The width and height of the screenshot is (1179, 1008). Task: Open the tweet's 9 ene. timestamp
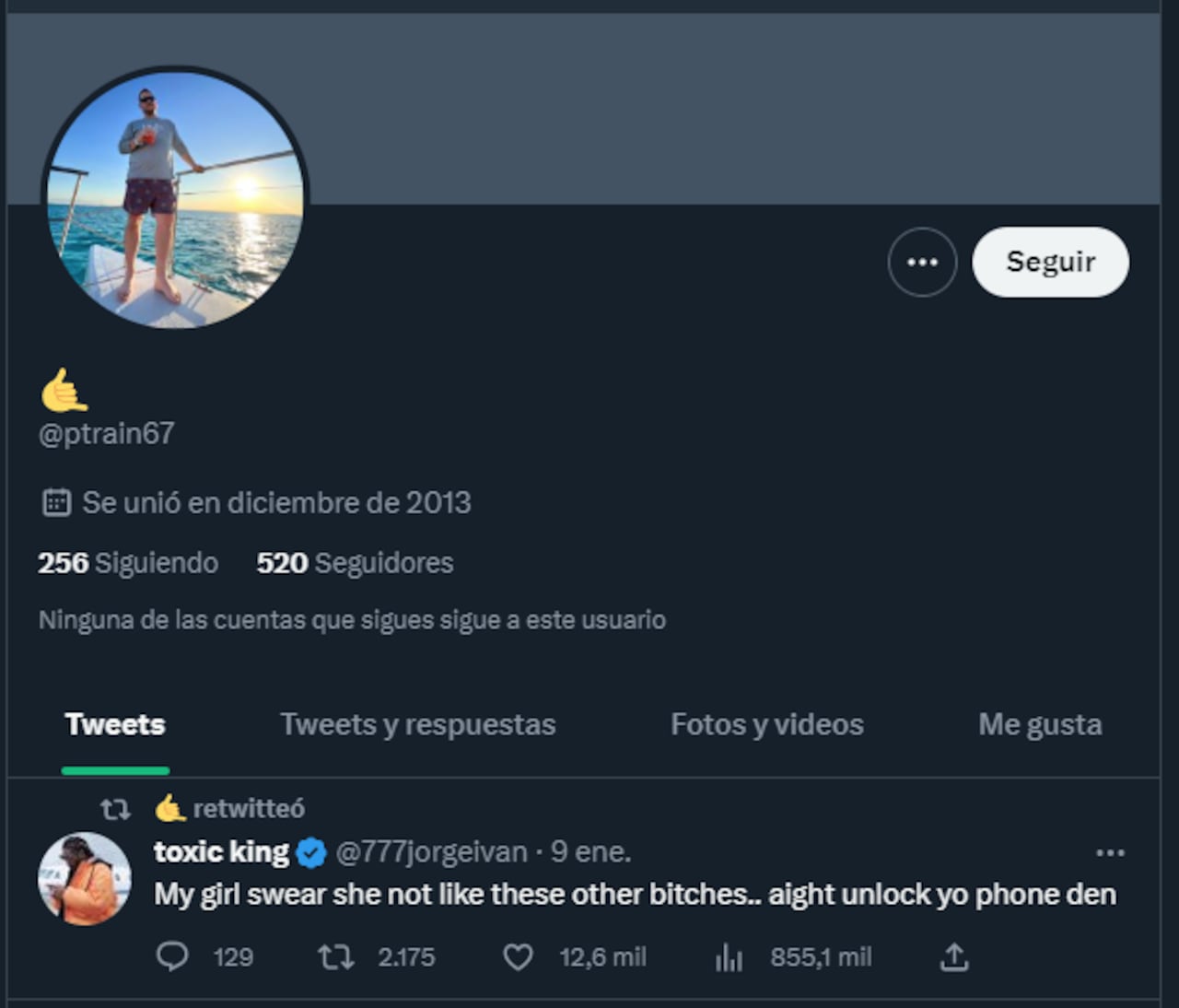pyautogui.click(x=590, y=852)
